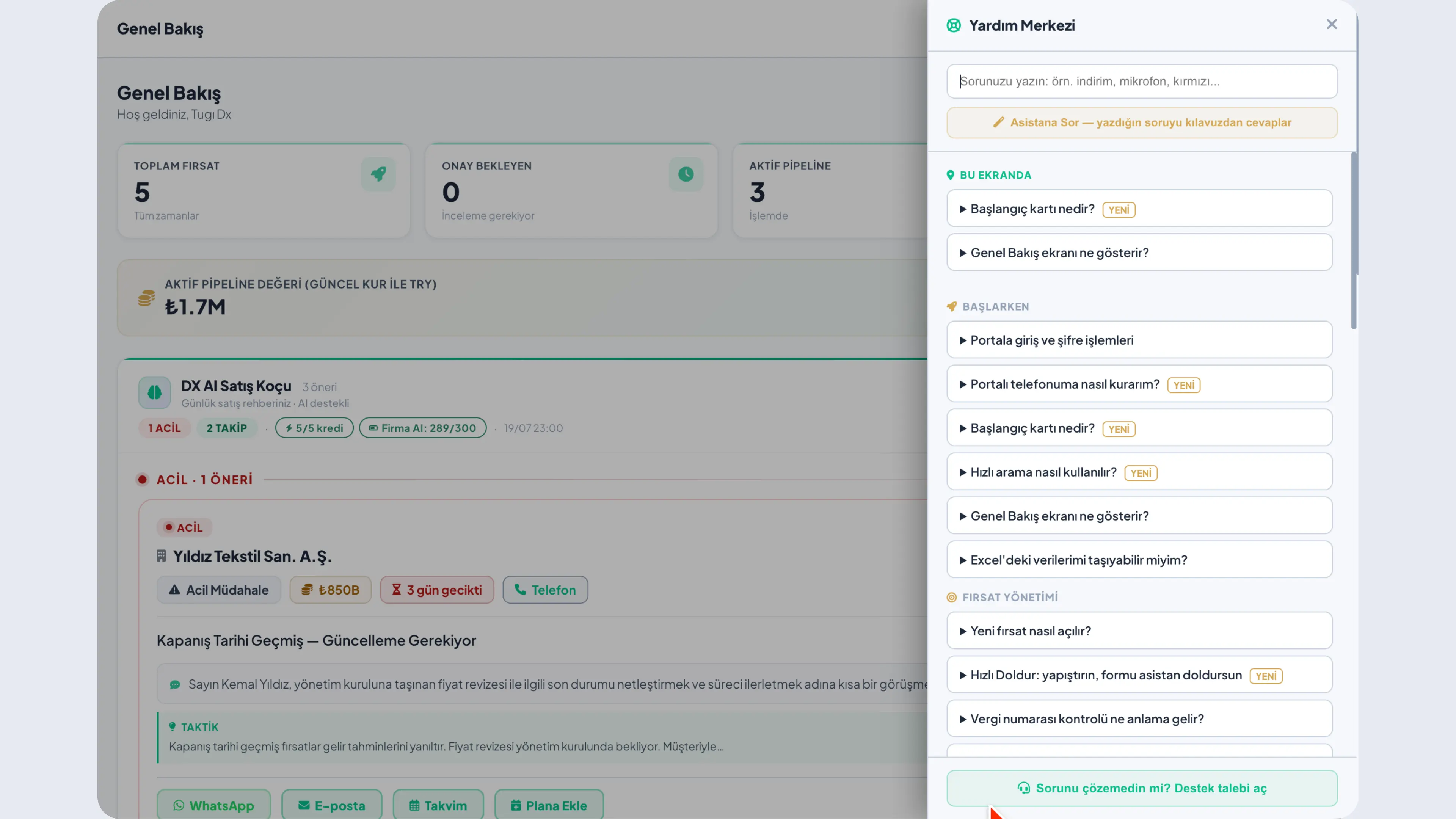1456x819 pixels.
Task: Click the FIRSAT YÖNETİMİ target icon
Action: click(952, 598)
